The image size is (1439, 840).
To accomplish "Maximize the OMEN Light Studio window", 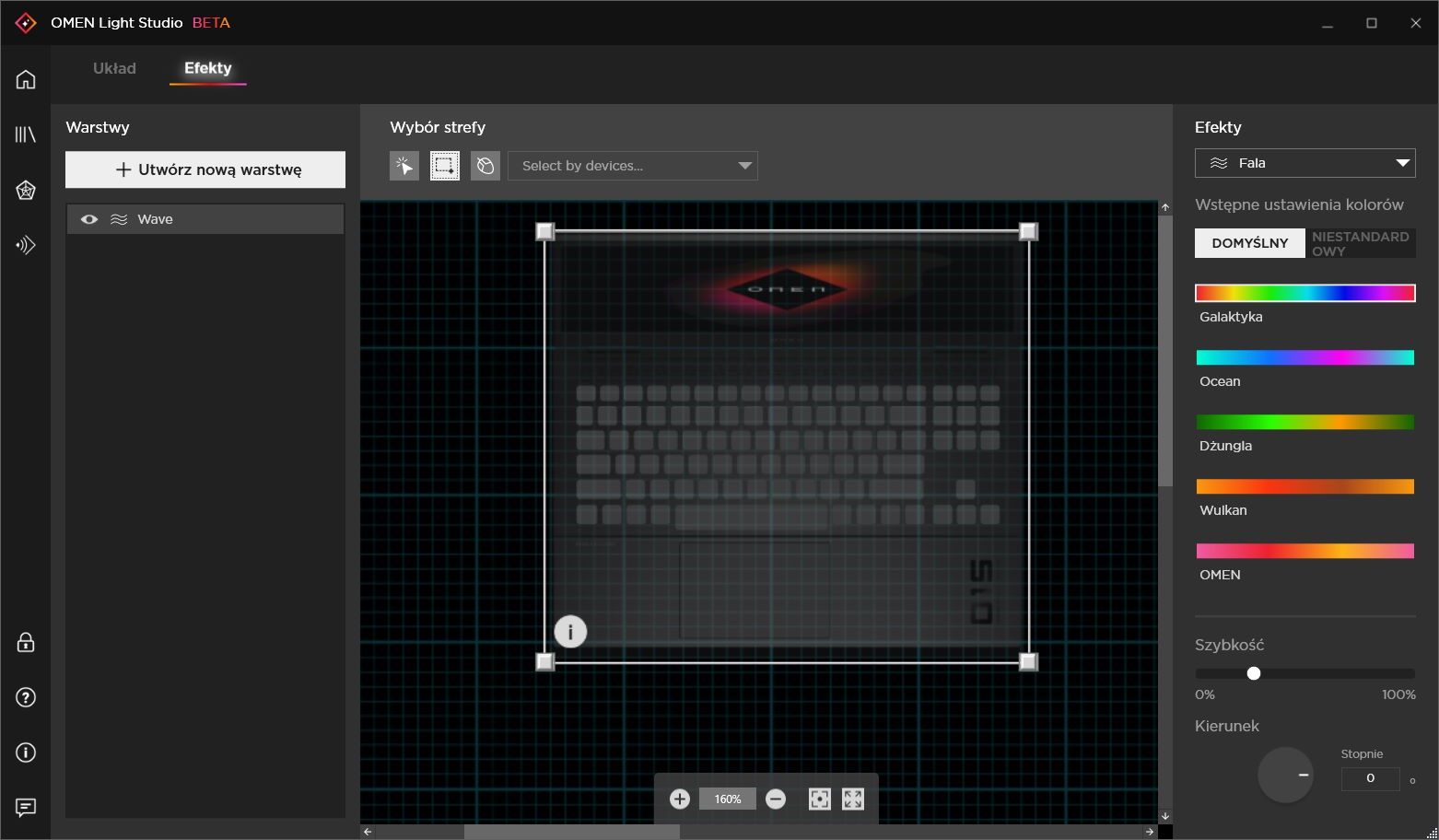I will pyautogui.click(x=1372, y=23).
